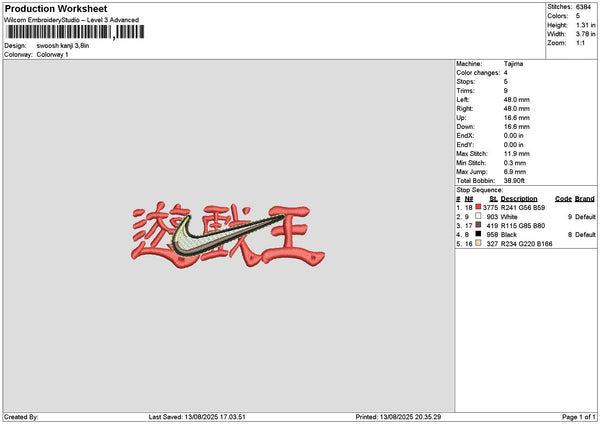The image size is (600, 424).
Task: Select the 'Right:' extent label
Action: coord(465,109)
